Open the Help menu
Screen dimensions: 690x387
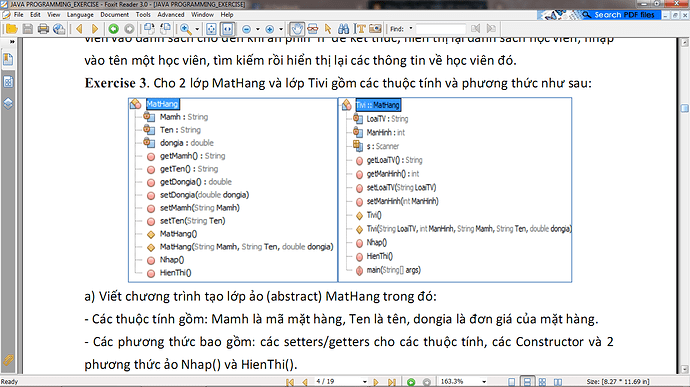[x=227, y=15]
